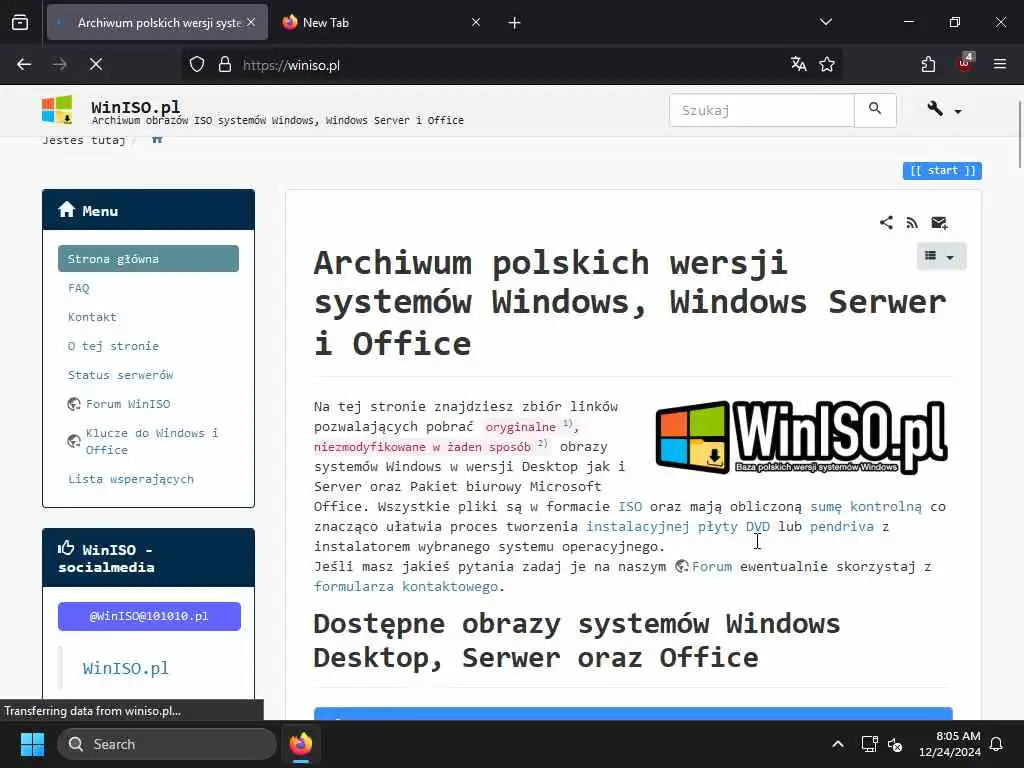This screenshot has width=1024, height=768.
Task: Close the New Tab tab
Action: [x=476, y=22]
